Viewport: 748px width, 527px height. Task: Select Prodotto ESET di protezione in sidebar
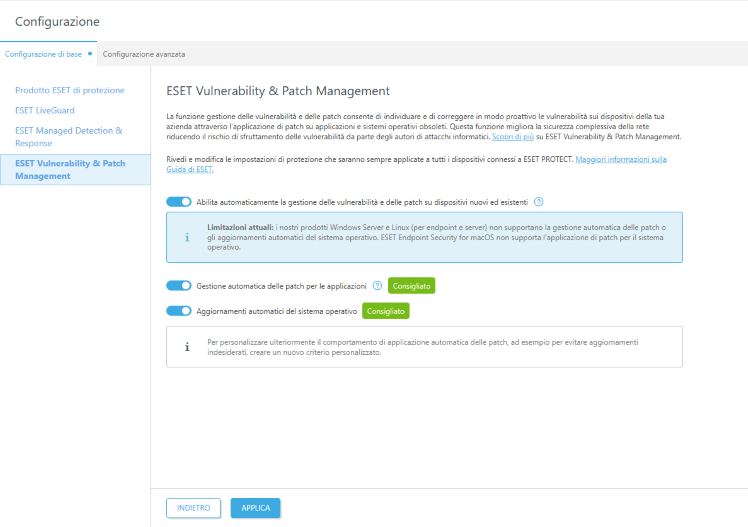pos(70,90)
